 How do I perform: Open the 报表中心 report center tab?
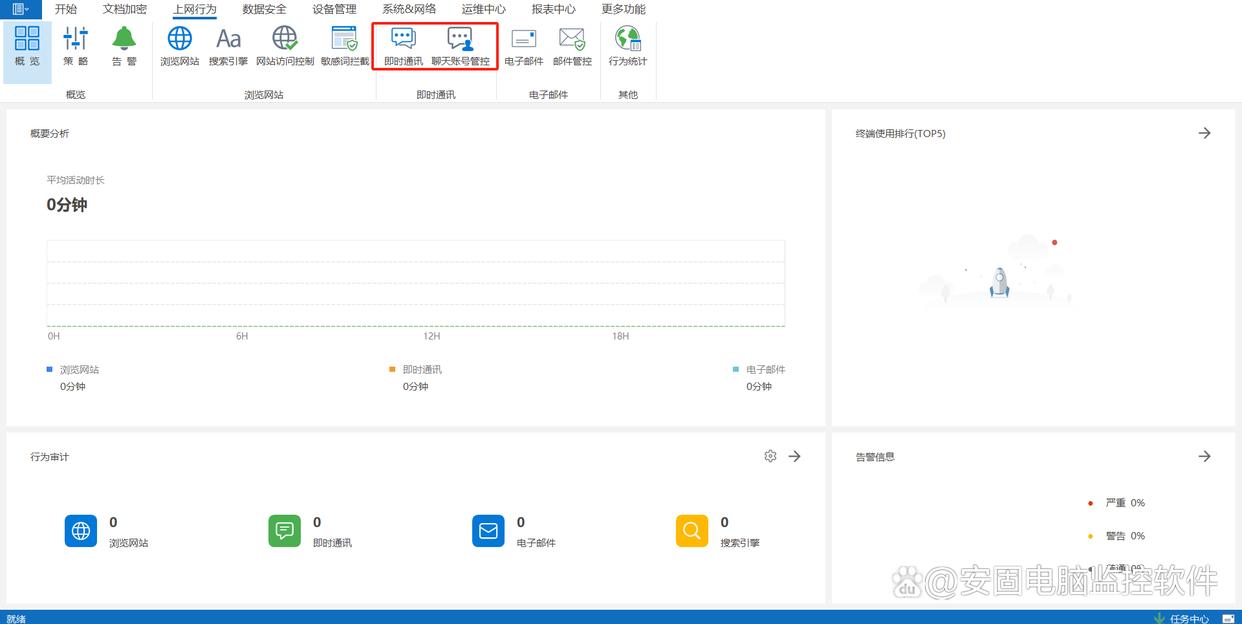(x=553, y=9)
